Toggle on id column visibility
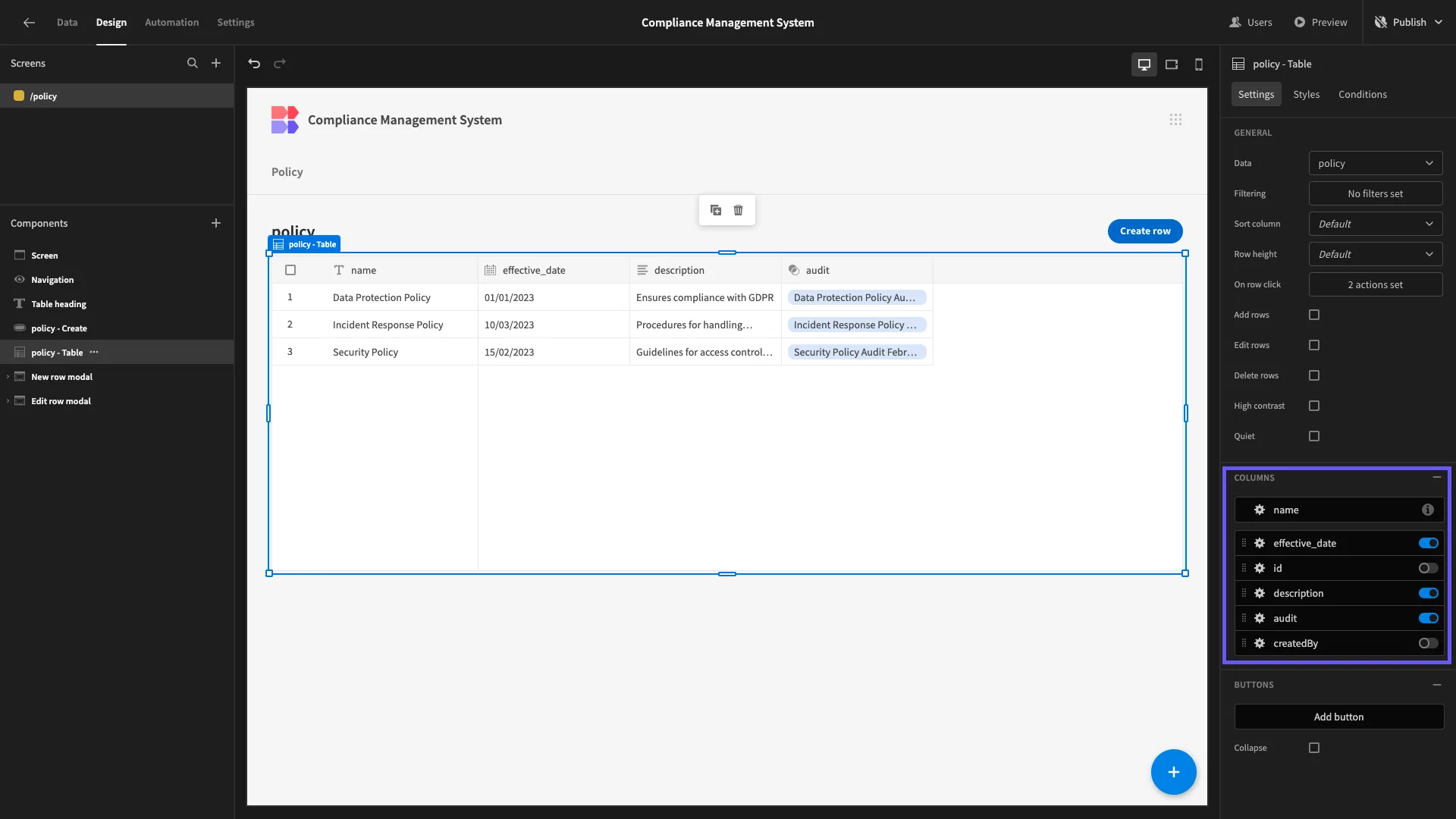1456x819 pixels. [1429, 568]
